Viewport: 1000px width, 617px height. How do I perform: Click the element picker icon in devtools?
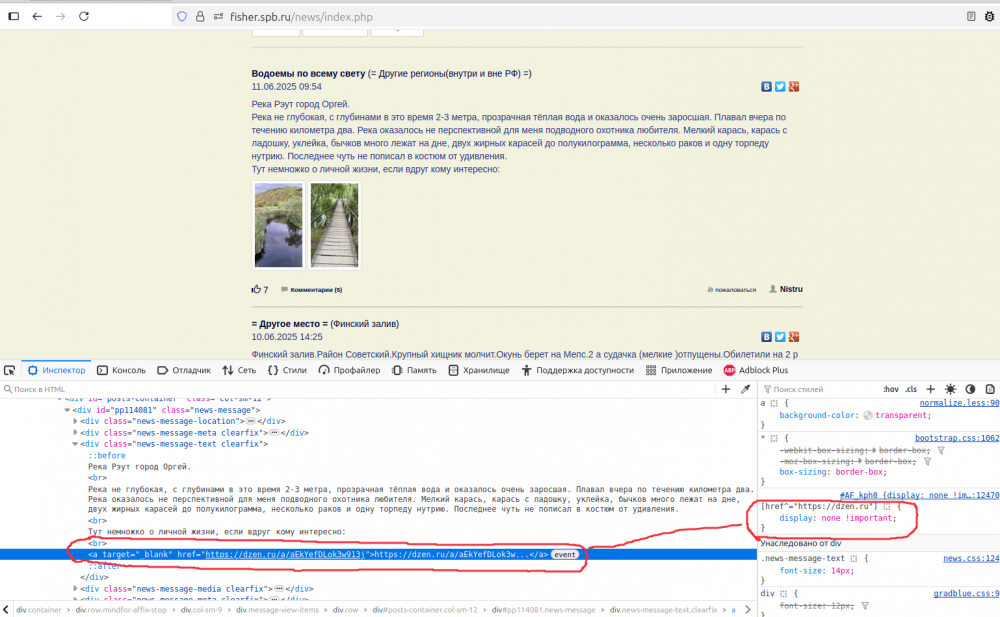point(10,370)
